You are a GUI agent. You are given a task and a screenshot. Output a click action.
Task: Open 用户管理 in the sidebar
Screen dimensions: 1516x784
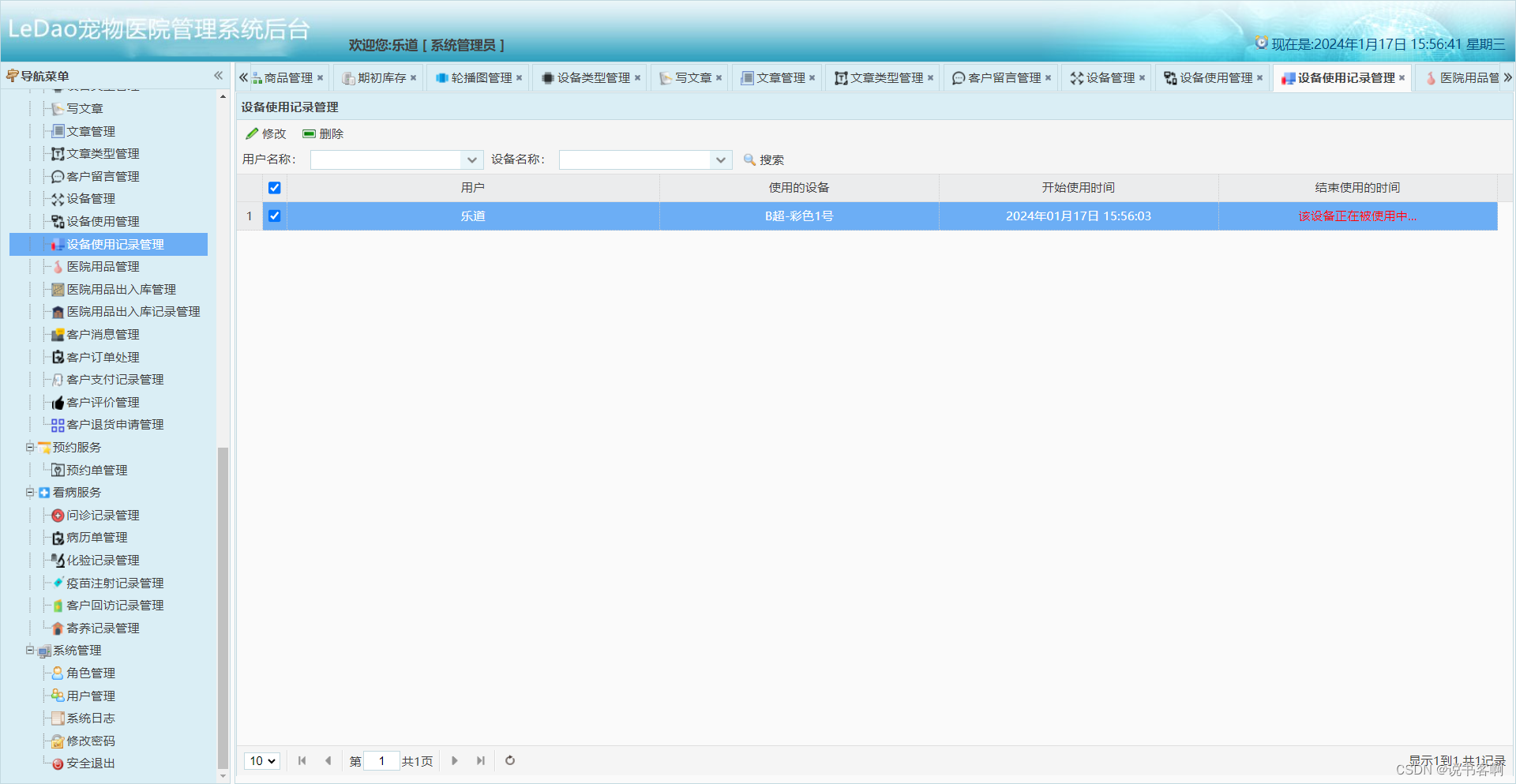[x=88, y=696]
